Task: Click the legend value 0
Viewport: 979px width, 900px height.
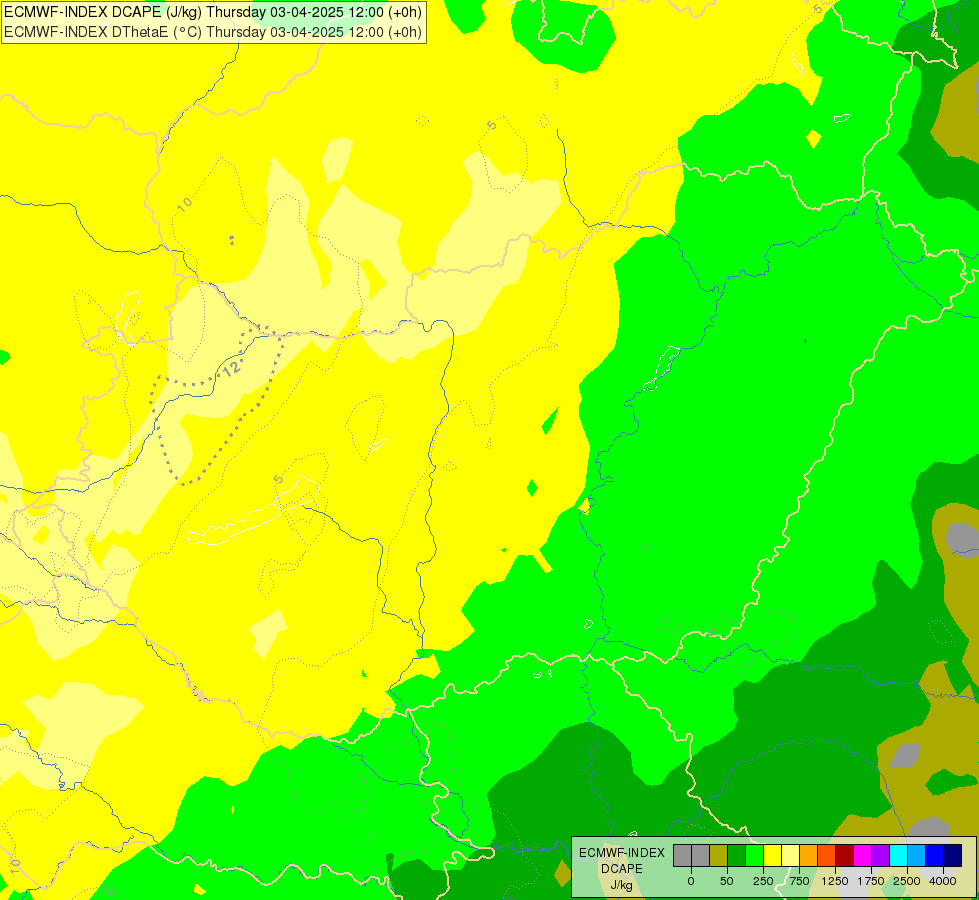Action: point(691,881)
